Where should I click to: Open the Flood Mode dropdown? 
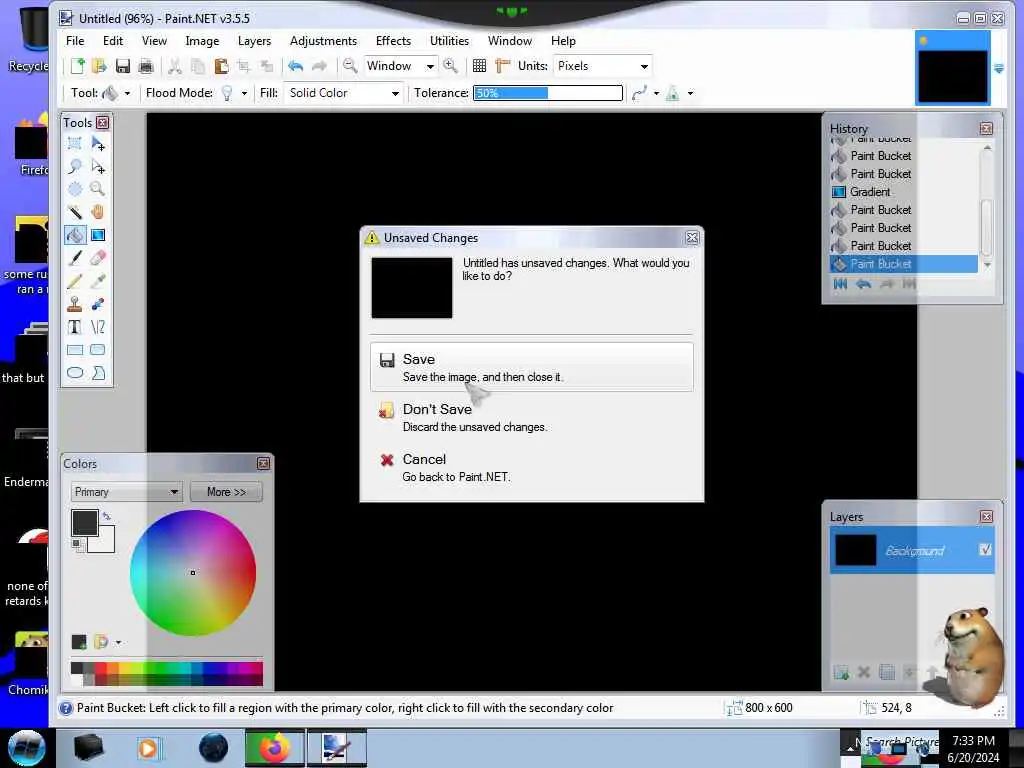(x=244, y=93)
